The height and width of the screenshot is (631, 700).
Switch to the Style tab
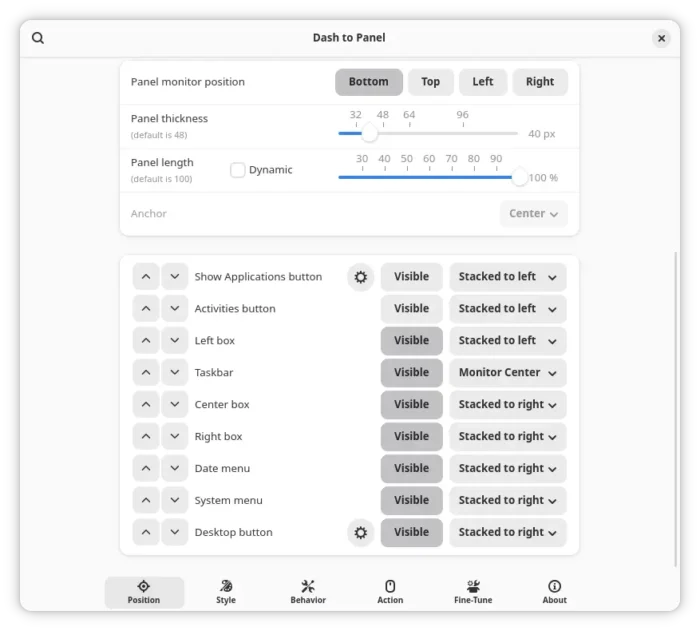click(x=226, y=592)
